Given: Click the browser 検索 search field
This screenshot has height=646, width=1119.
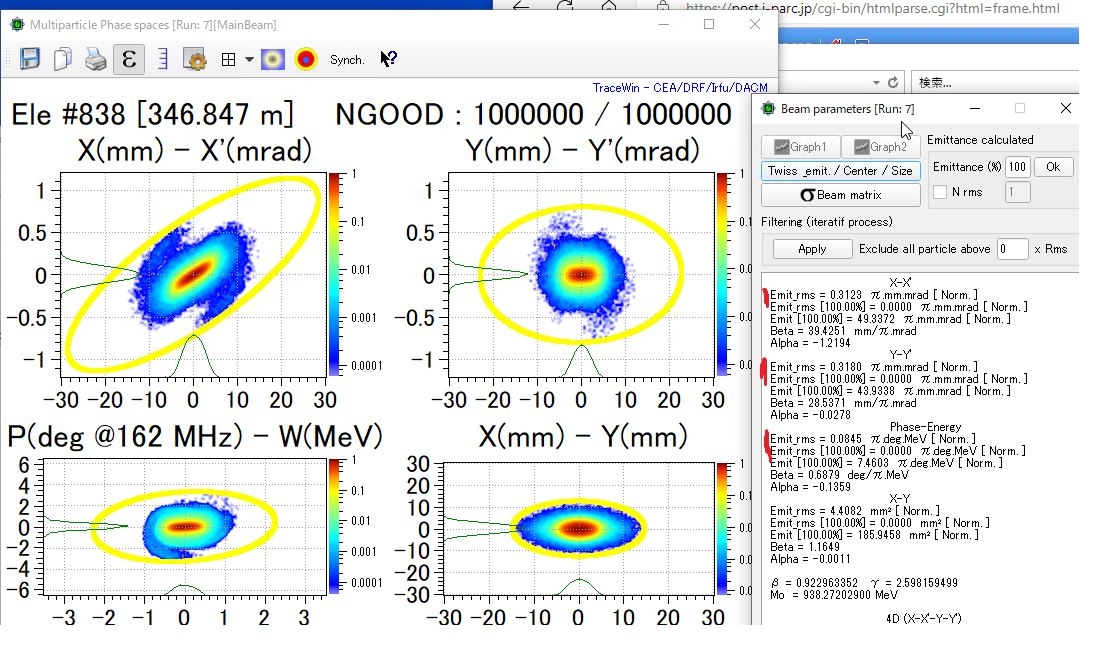Looking at the screenshot, I should 996,83.
